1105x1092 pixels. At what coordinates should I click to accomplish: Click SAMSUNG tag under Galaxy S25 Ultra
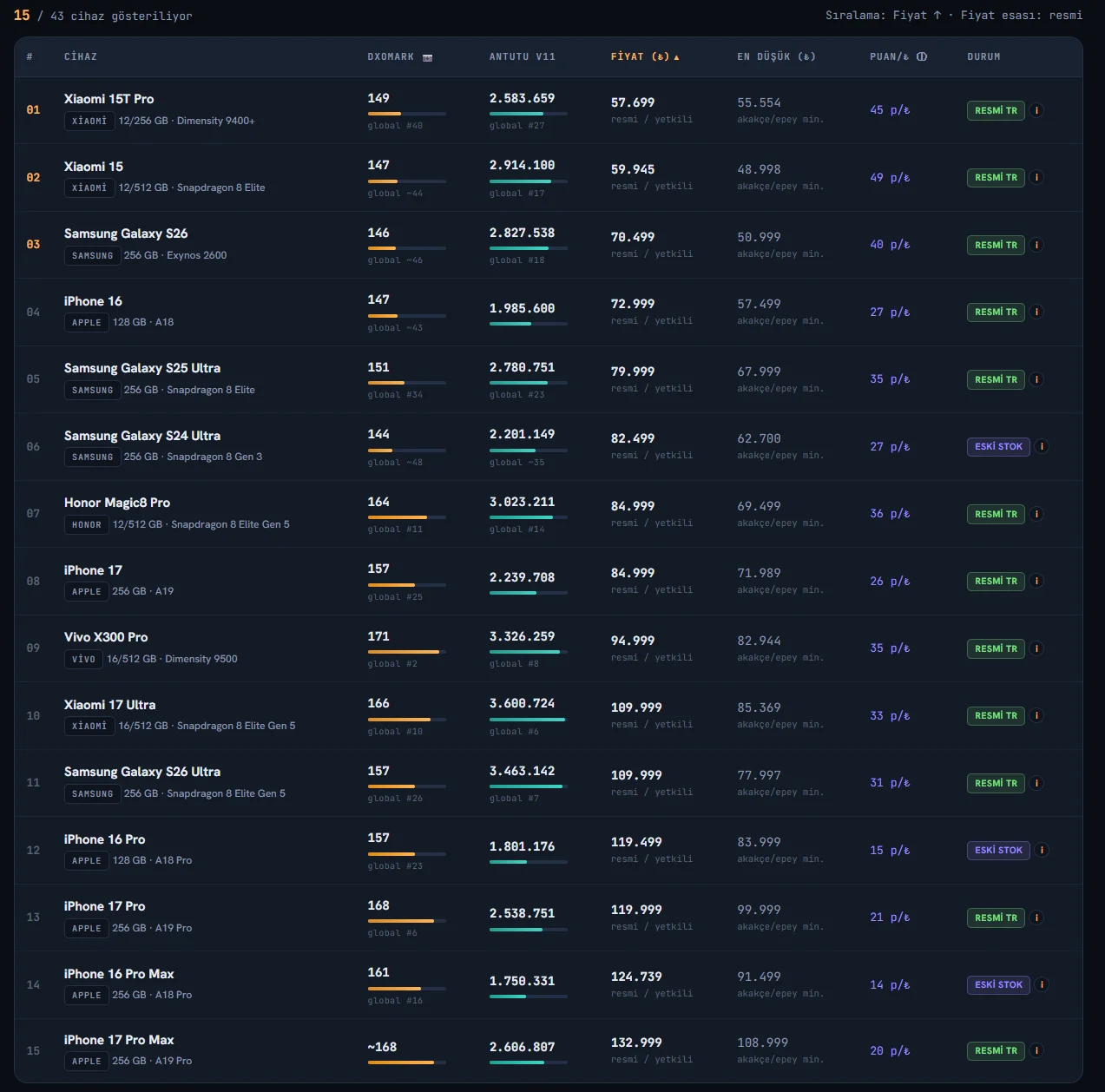[92, 390]
